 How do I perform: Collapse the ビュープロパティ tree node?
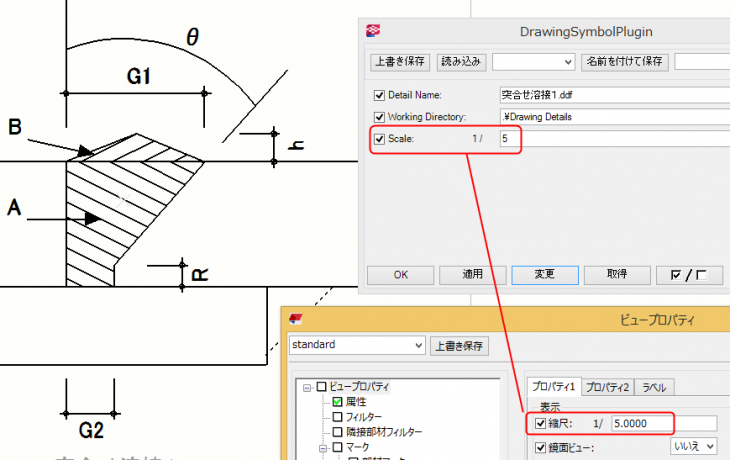coord(306,387)
